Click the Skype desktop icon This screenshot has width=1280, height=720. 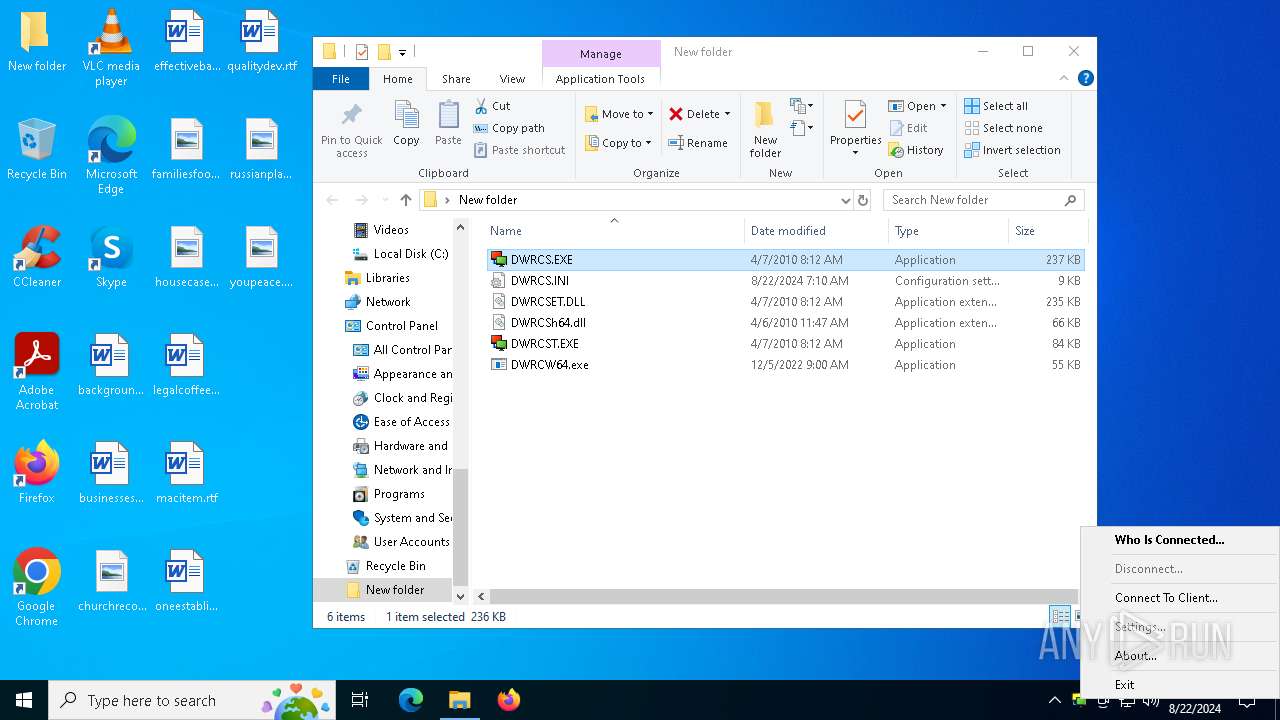click(111, 257)
